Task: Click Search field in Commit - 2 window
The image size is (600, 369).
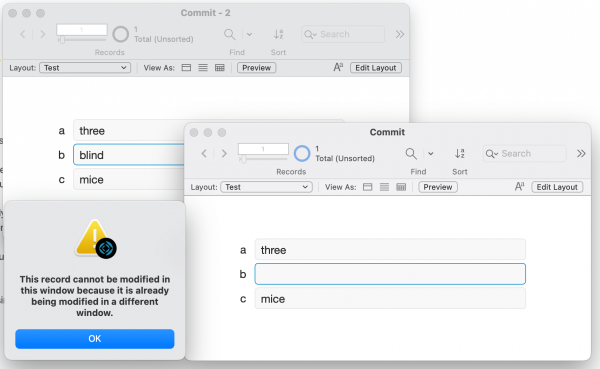Action: (x=343, y=34)
